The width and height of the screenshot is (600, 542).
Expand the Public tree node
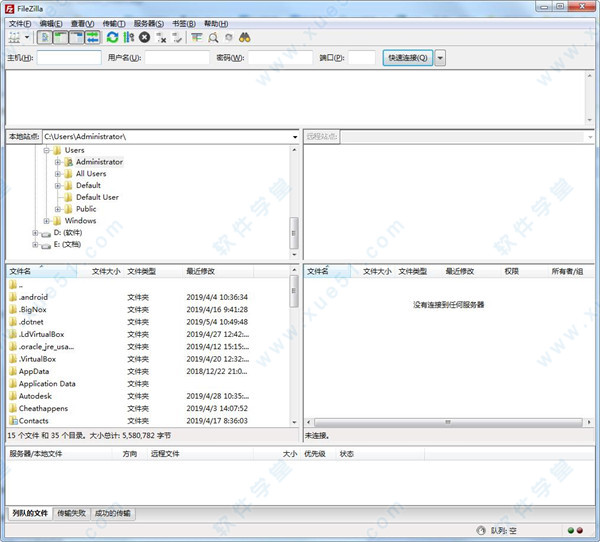[57, 209]
